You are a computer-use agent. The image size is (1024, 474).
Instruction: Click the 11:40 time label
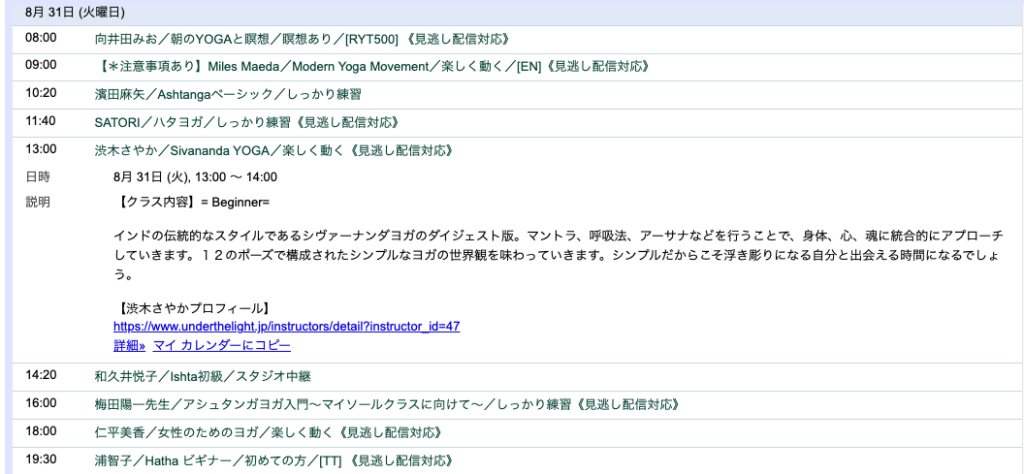pyautogui.click(x=40, y=121)
